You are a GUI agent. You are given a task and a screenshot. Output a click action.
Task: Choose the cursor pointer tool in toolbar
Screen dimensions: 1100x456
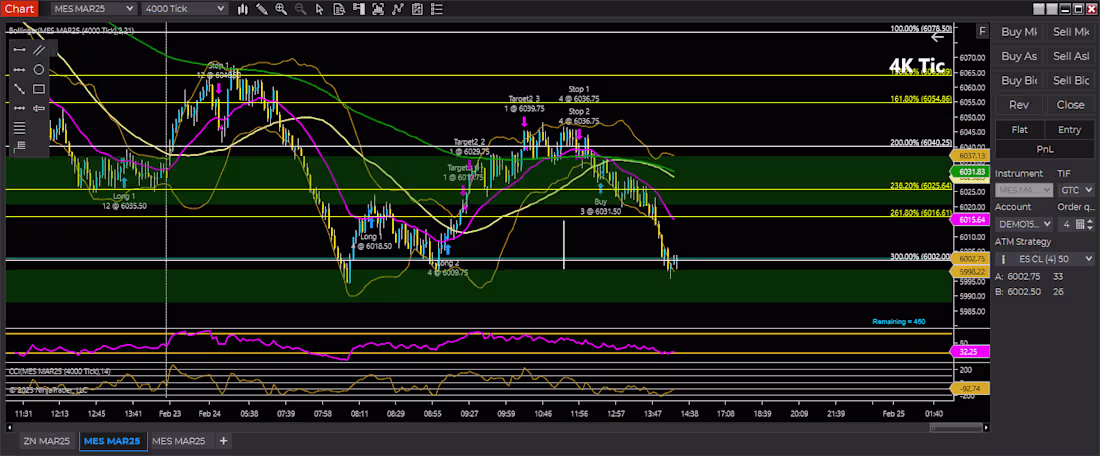(320, 9)
